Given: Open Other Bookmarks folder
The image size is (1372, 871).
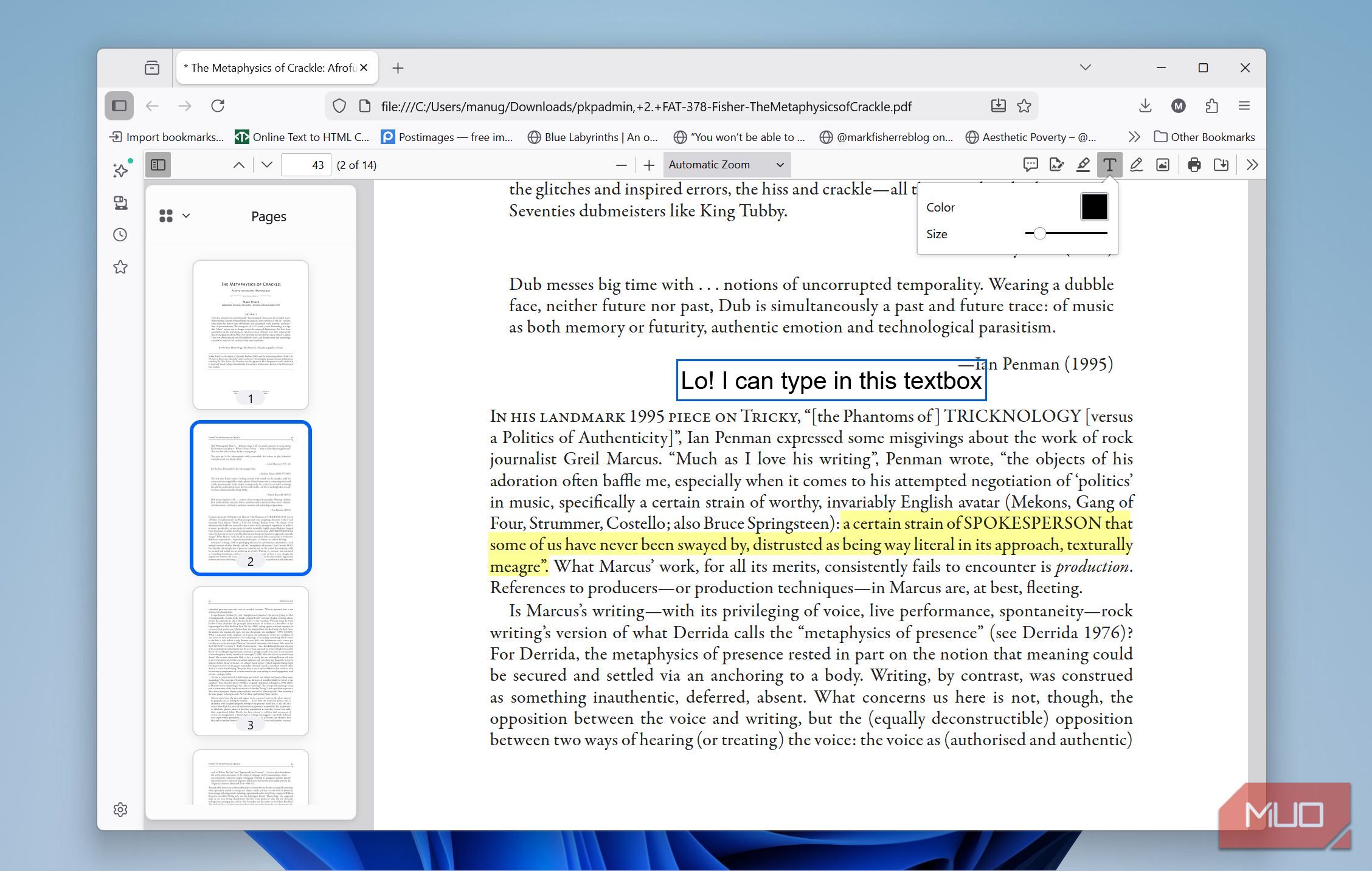Looking at the screenshot, I should [x=1205, y=137].
